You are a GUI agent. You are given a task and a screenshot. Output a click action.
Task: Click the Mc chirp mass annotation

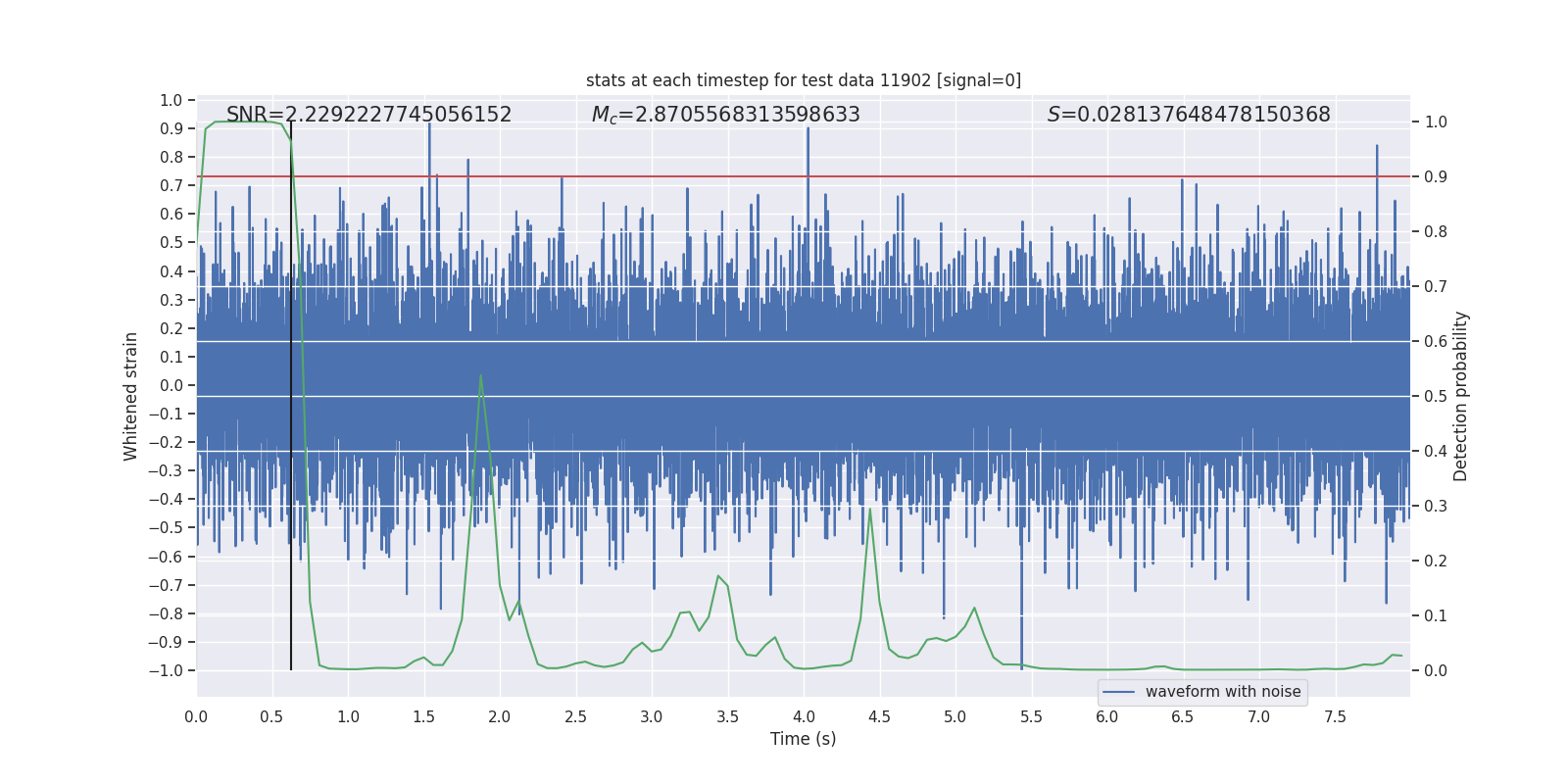coord(725,115)
